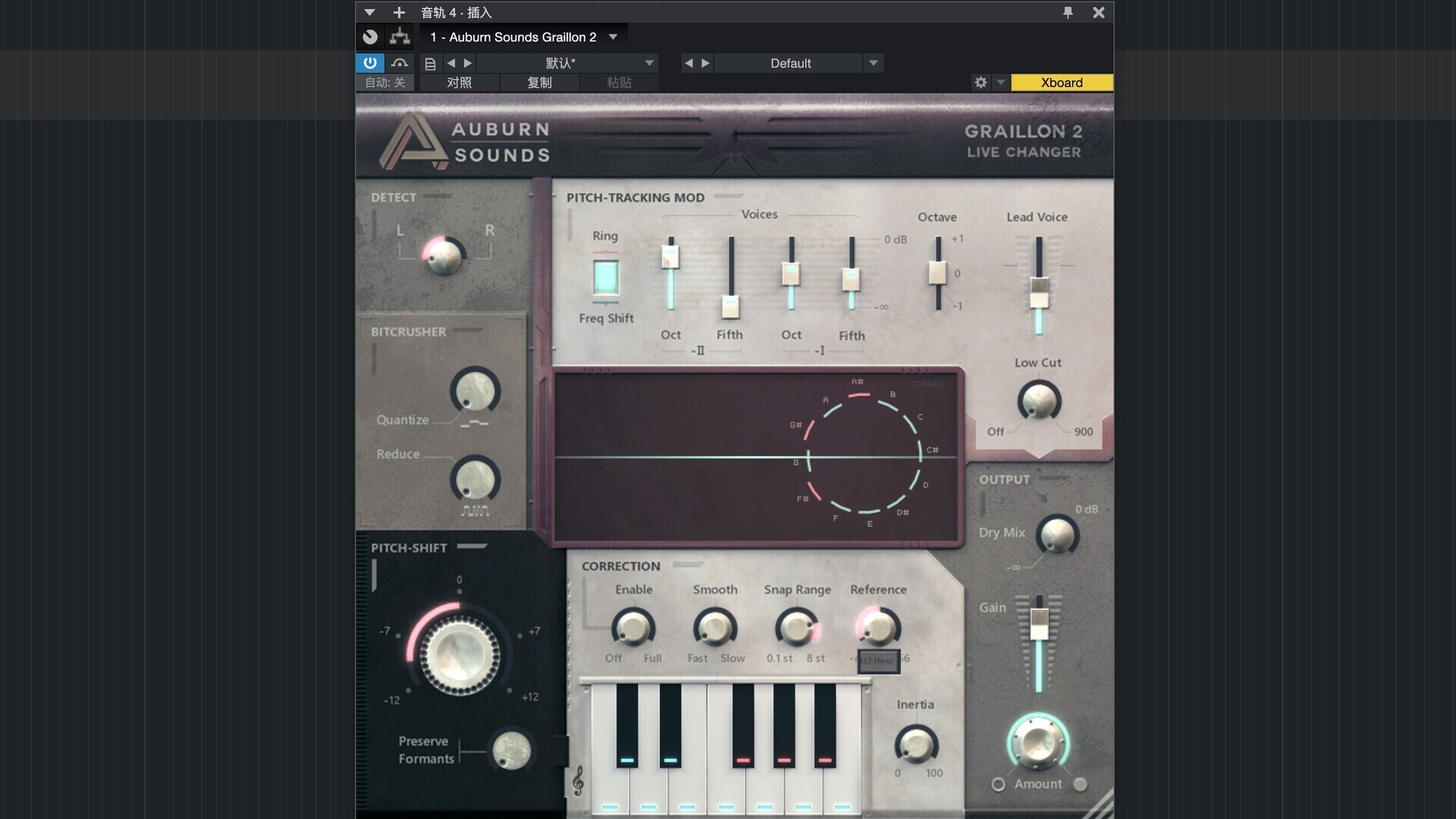The image size is (1456, 819).
Task: Click the Inertia knob
Action: pyautogui.click(x=916, y=745)
